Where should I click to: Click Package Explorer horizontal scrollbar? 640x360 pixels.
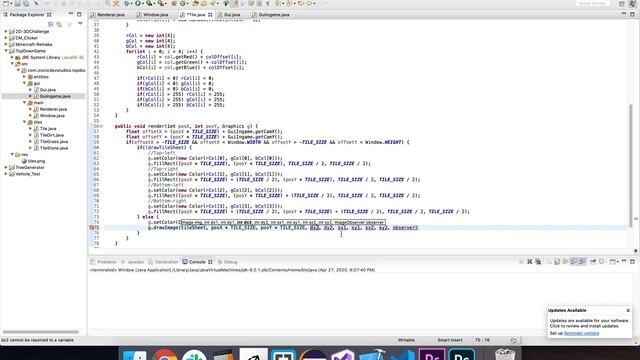tap(41, 332)
